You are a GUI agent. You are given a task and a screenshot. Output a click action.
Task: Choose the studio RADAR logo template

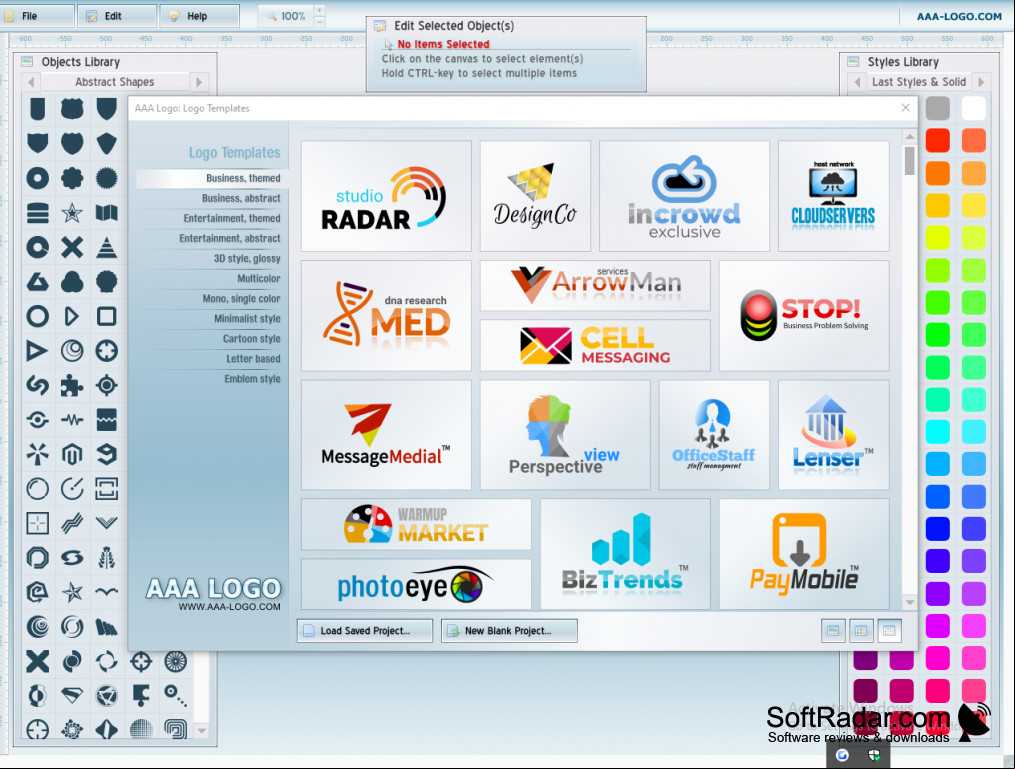click(386, 196)
